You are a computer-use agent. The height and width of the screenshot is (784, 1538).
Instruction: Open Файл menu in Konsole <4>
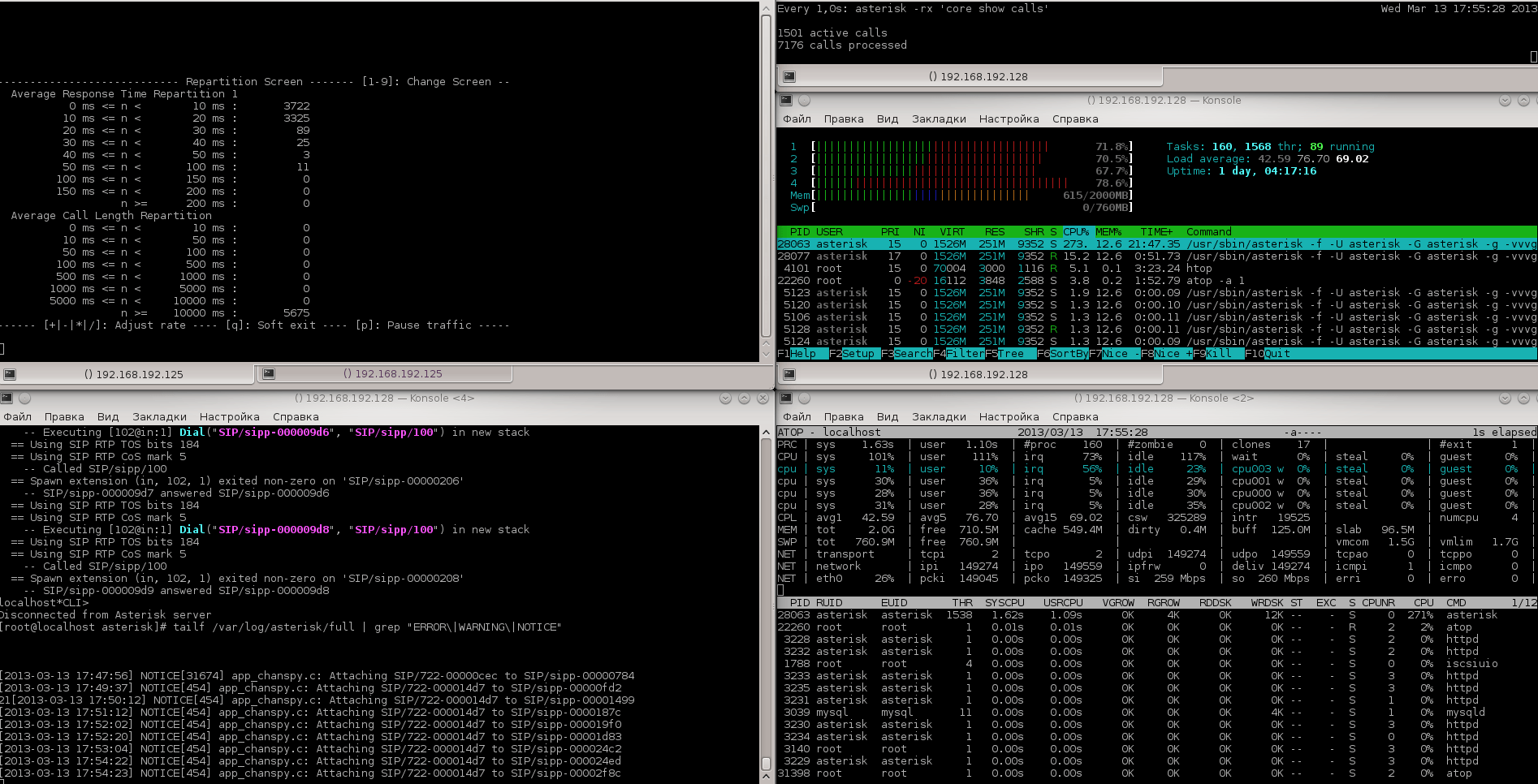coord(18,417)
